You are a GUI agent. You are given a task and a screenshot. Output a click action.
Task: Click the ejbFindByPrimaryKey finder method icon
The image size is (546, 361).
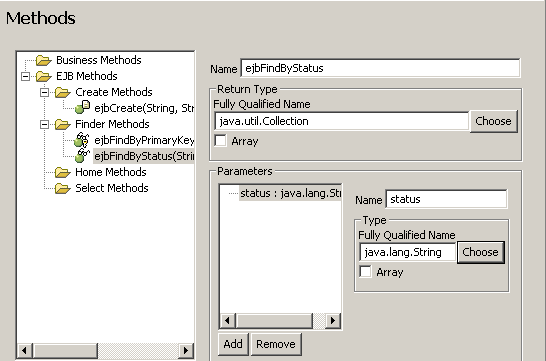coord(82,140)
